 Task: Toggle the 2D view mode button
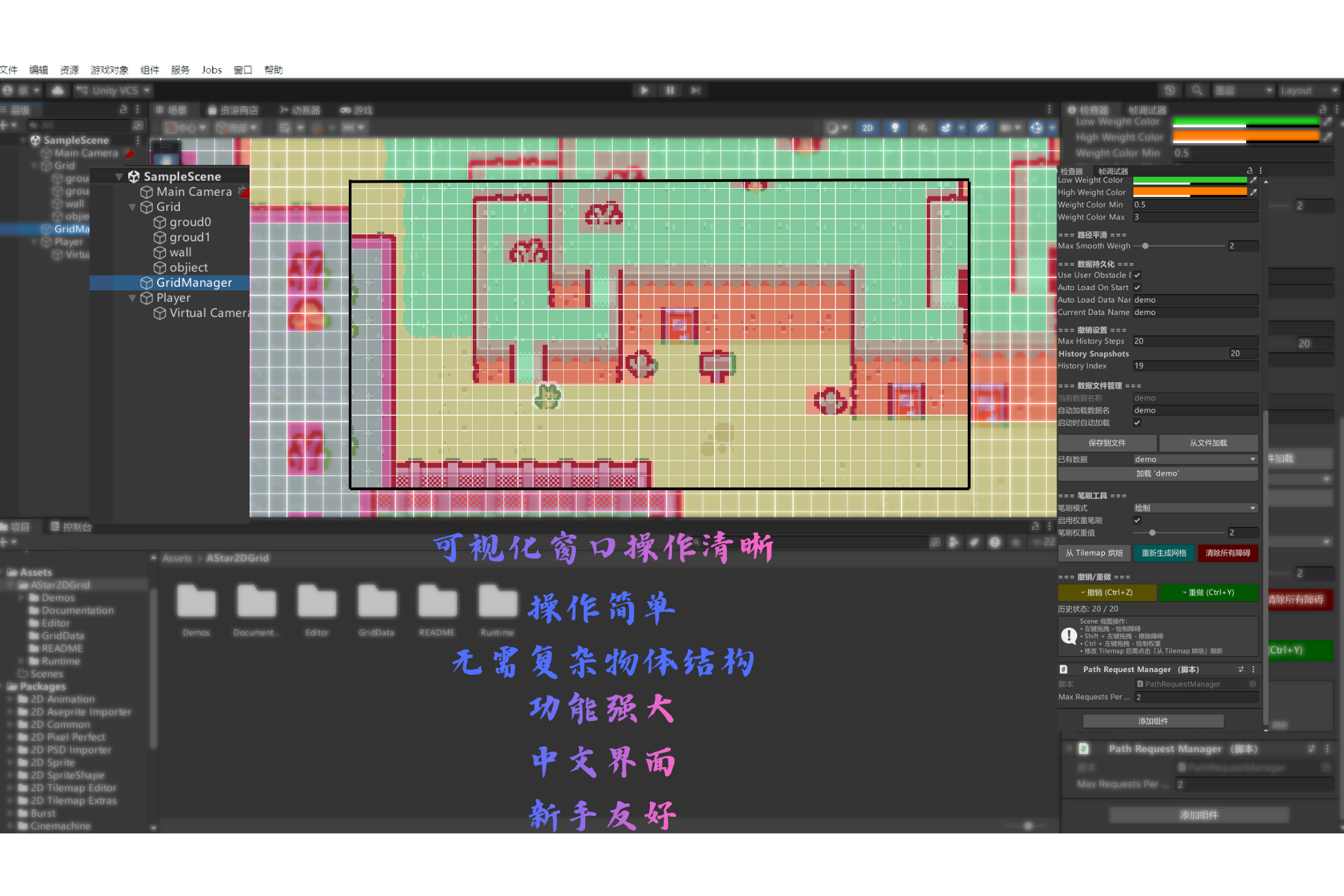867,128
